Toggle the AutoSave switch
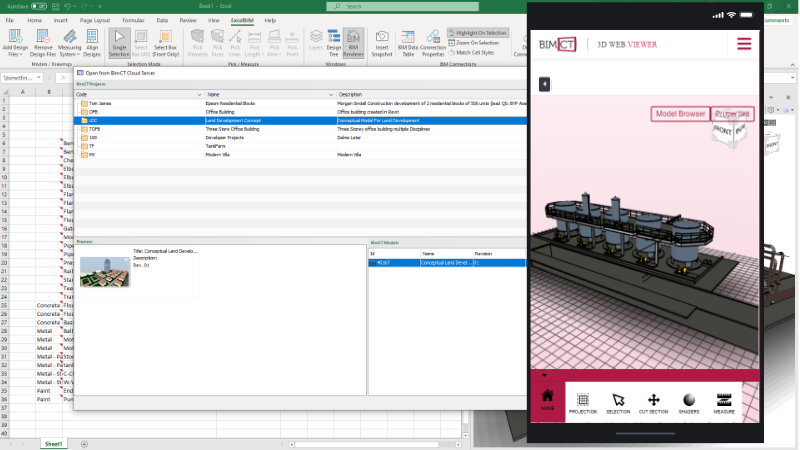The width and height of the screenshot is (800, 450). (x=38, y=7)
